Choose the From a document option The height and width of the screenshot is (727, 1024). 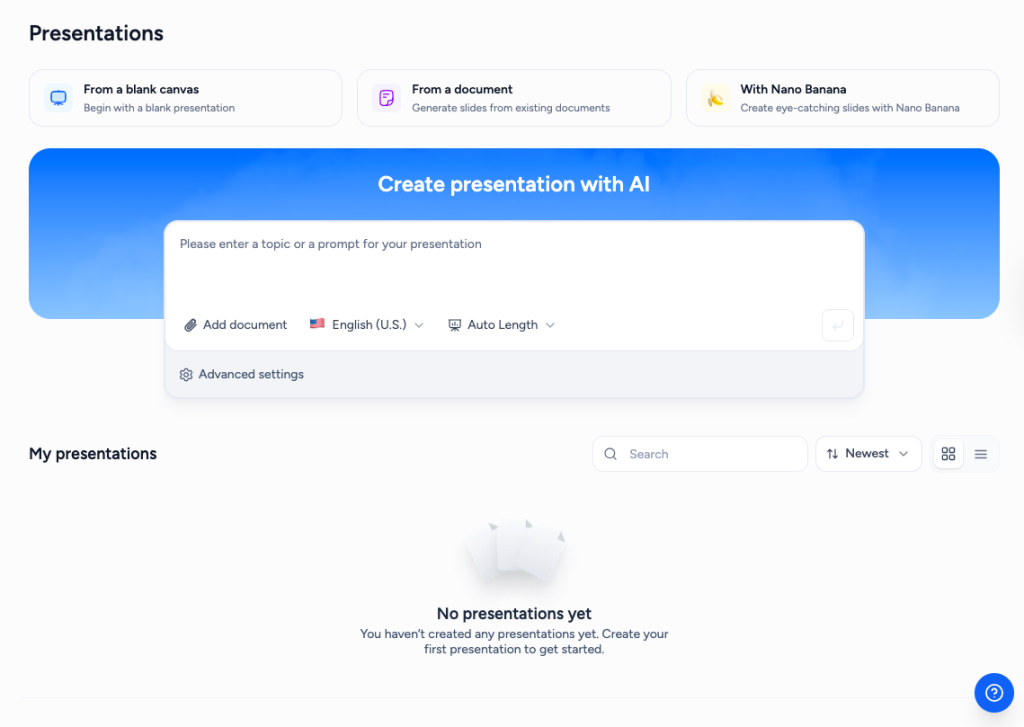[514, 98]
